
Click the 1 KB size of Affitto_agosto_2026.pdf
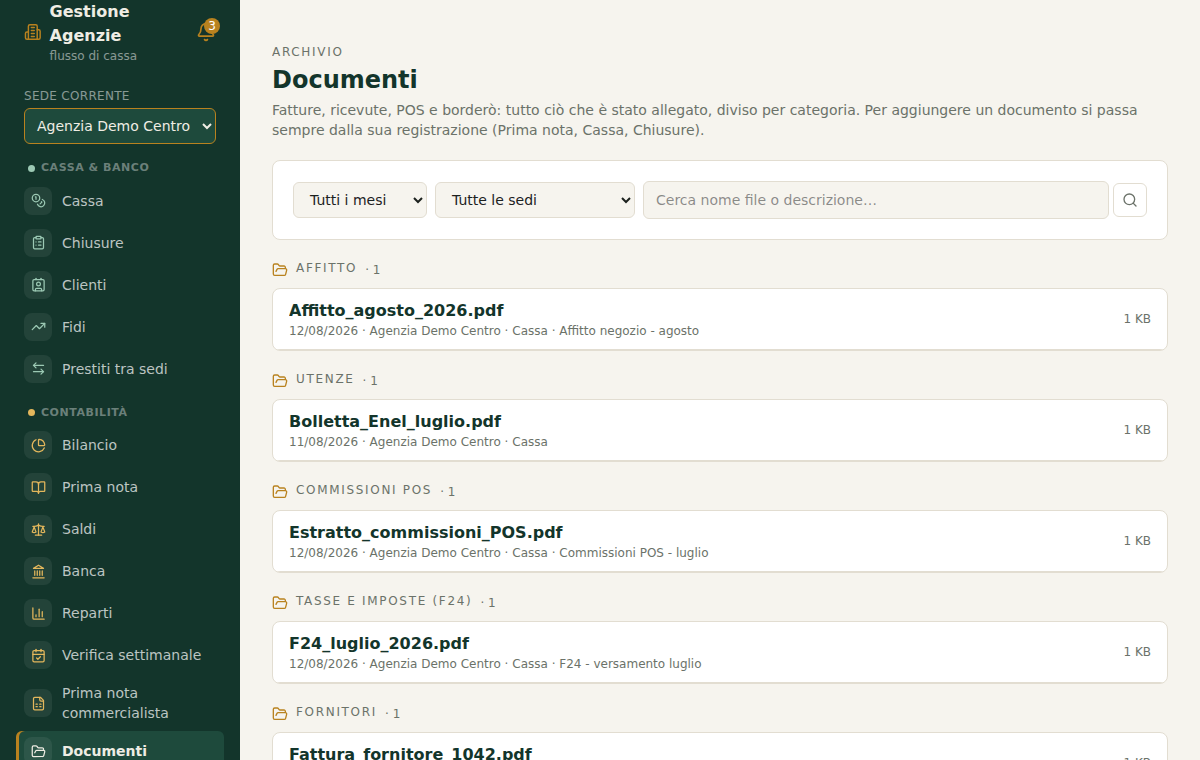(1137, 319)
